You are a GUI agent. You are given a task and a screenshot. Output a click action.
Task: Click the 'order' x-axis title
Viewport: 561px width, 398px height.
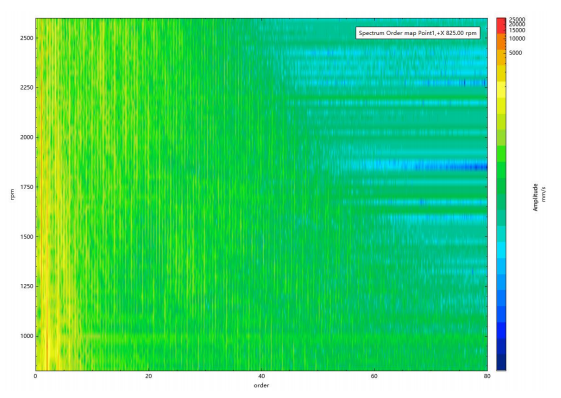(x=261, y=385)
